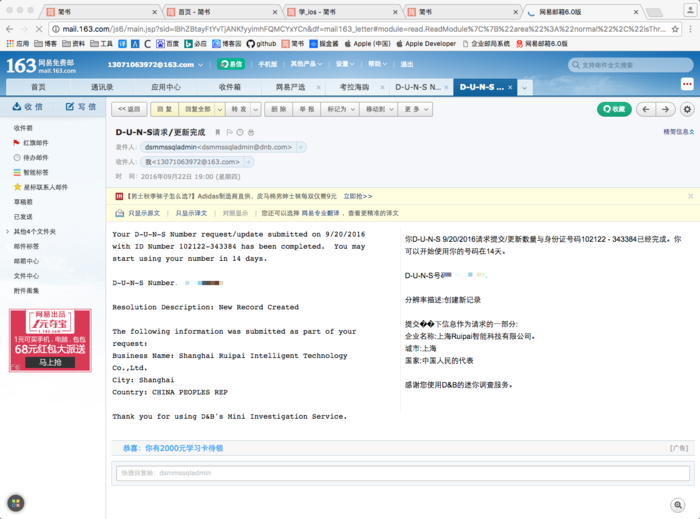The height and width of the screenshot is (519, 700).
Task: Bookmark page with star in address bar
Action: [x=675, y=29]
